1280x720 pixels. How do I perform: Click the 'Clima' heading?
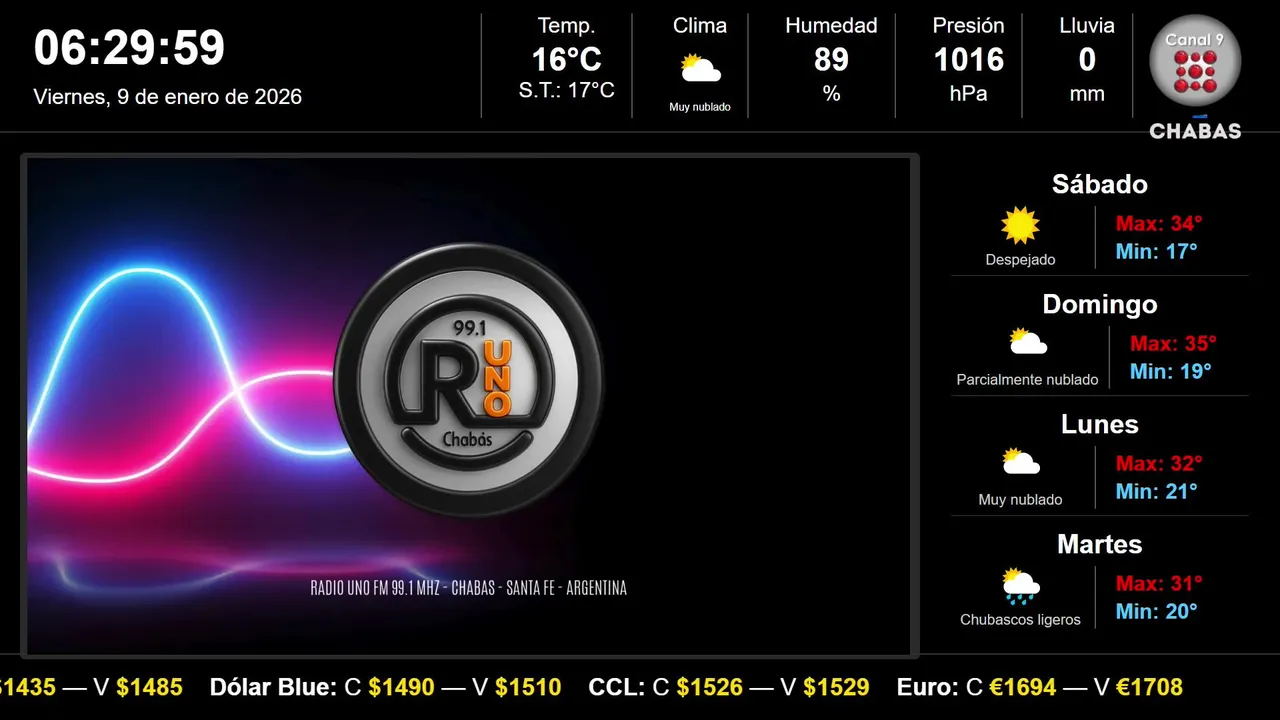(x=700, y=26)
